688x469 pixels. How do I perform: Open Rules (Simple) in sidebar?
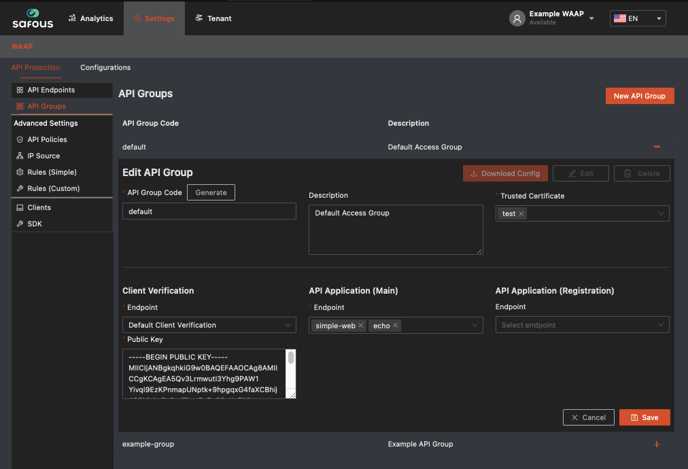point(61,172)
